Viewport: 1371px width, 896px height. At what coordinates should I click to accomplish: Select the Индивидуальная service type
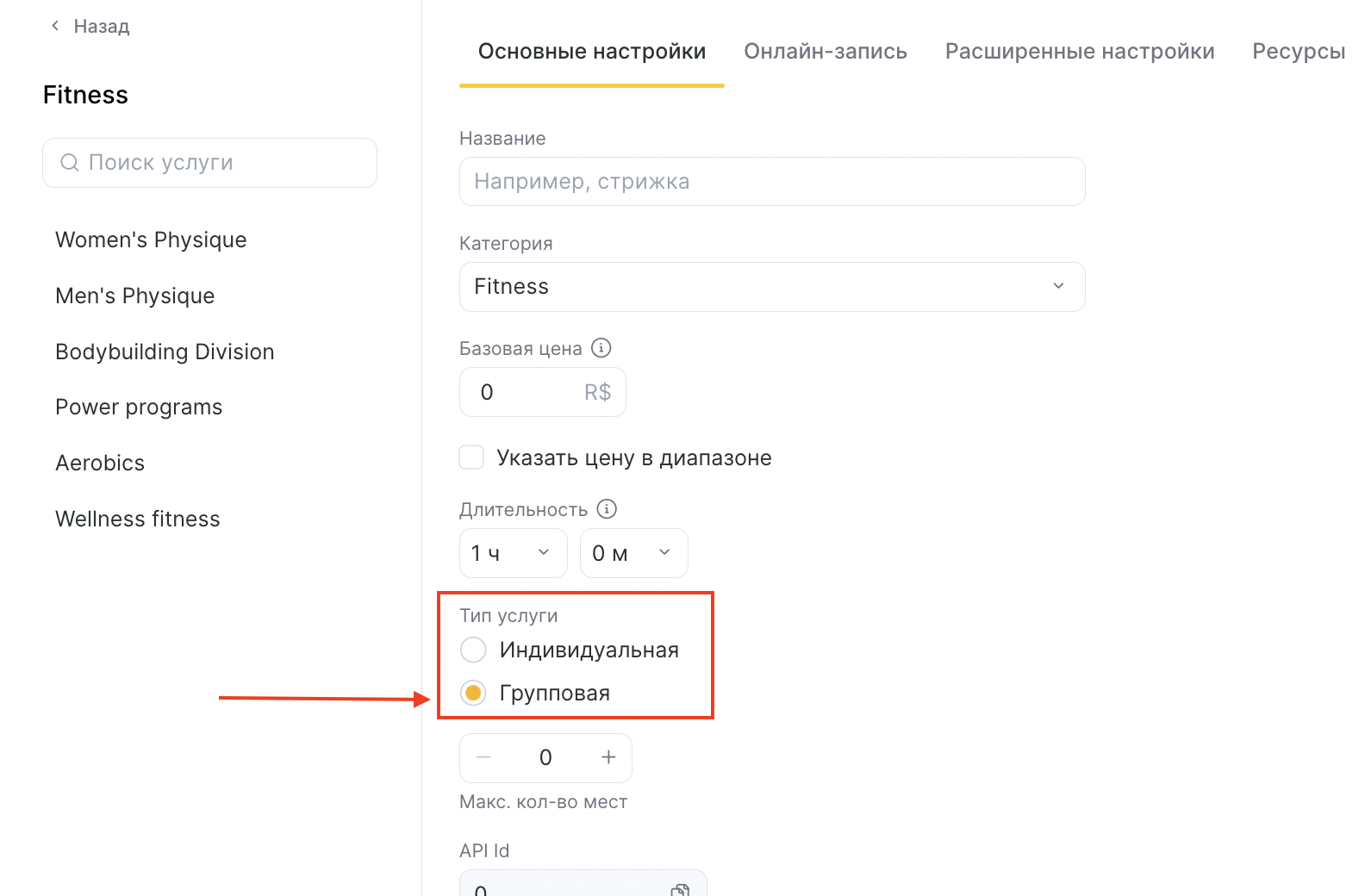[473, 650]
